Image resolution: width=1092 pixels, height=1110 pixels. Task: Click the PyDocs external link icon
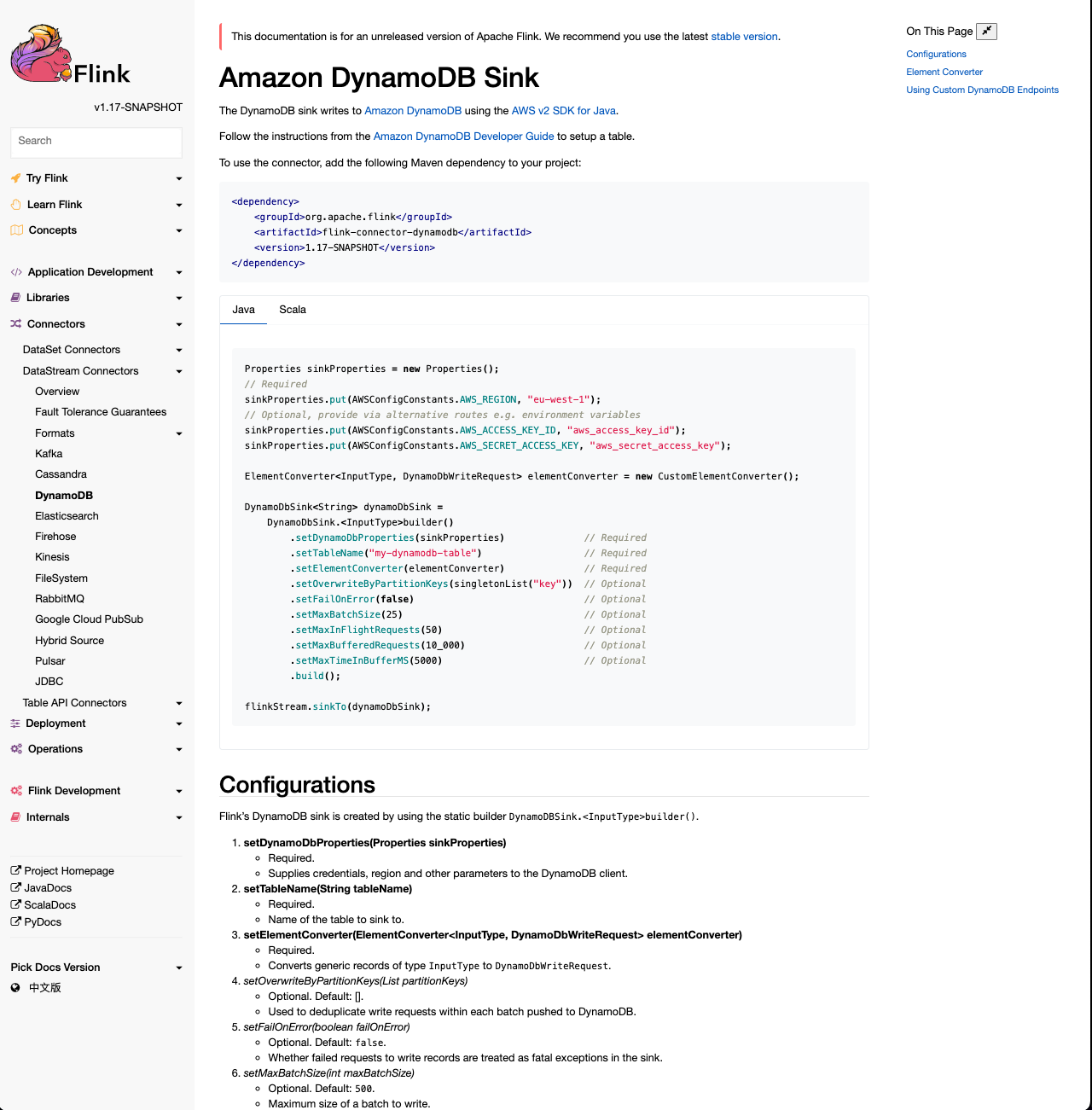point(15,921)
